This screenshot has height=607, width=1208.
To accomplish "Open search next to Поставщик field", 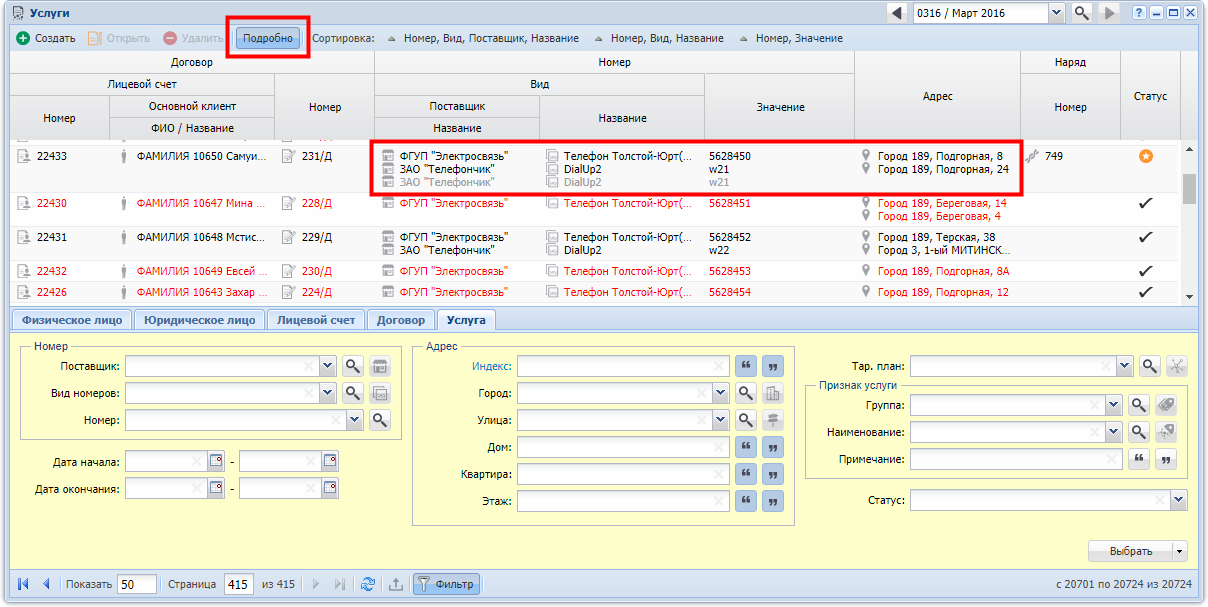I will coord(353,366).
